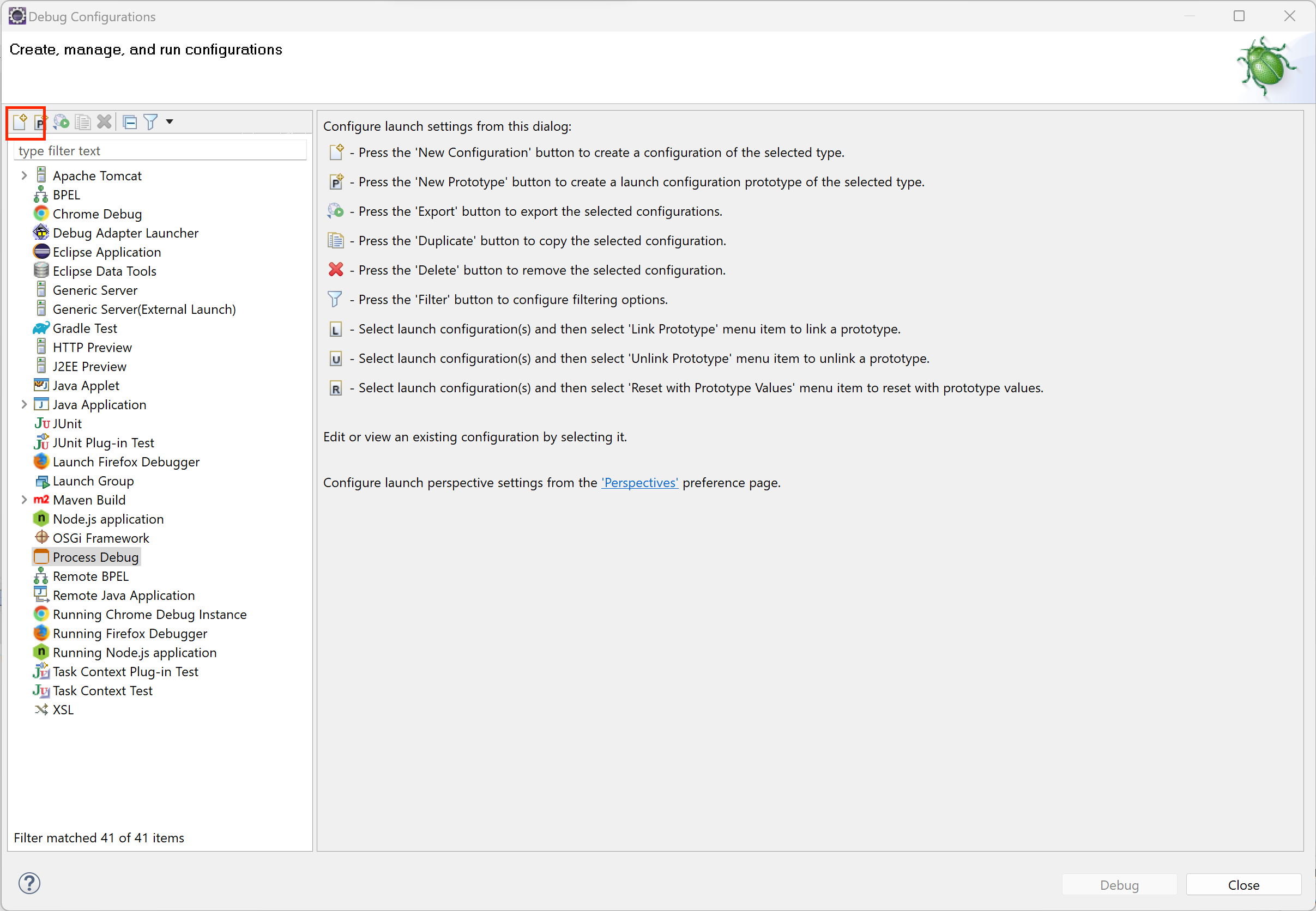Select Eclipse Data Tools entry

click(105, 271)
